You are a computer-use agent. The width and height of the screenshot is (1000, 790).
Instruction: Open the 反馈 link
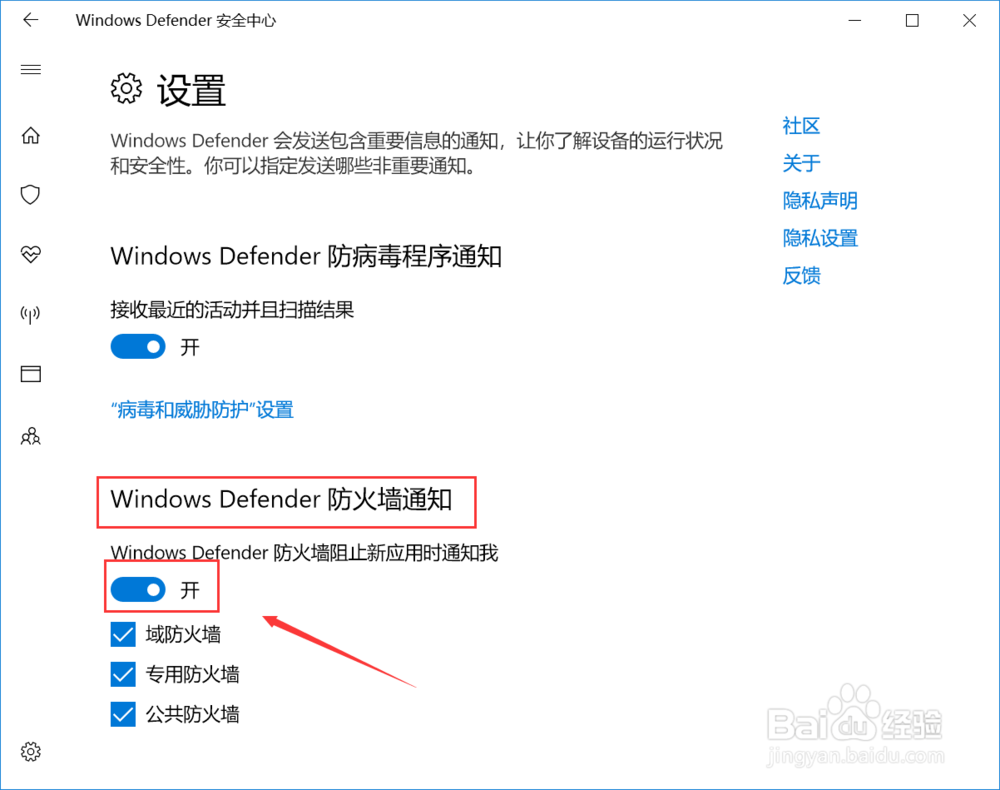pyautogui.click(x=802, y=276)
